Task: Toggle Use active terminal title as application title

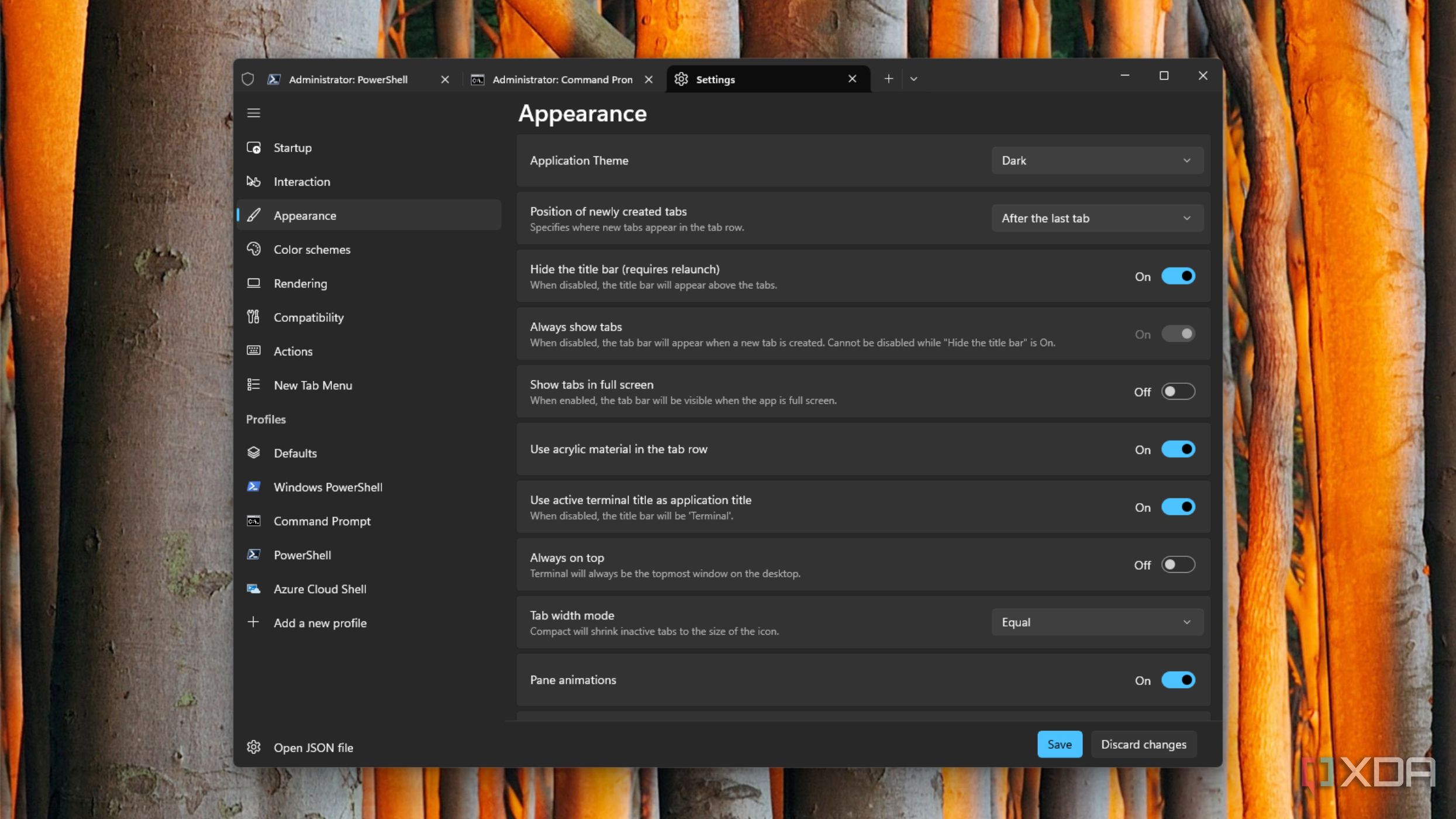Action: pos(1178,507)
